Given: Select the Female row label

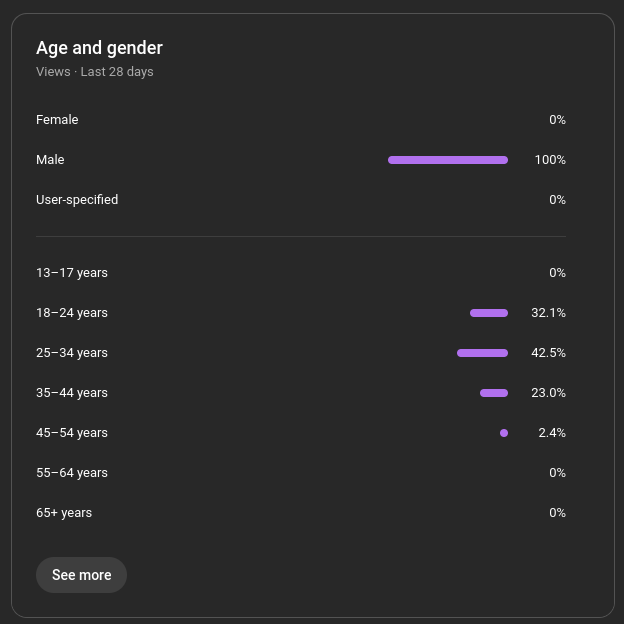Looking at the screenshot, I should point(57,120).
